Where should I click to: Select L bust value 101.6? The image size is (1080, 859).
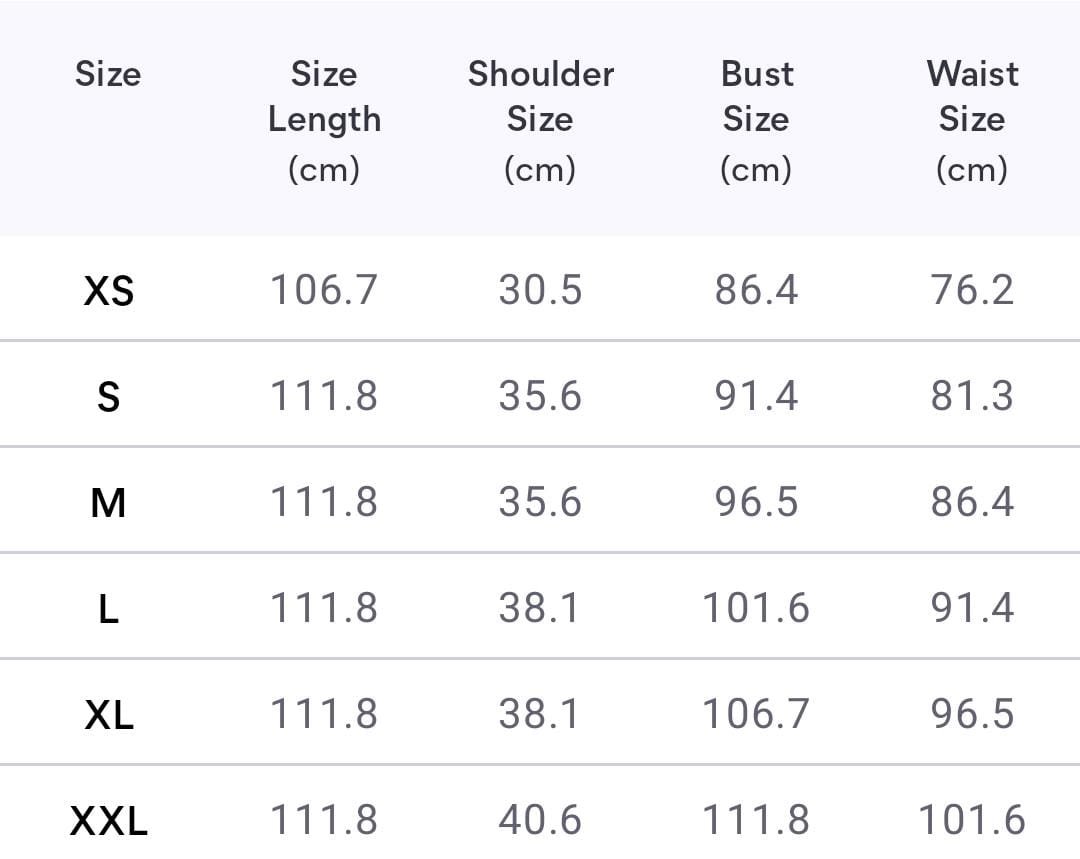[756, 607]
